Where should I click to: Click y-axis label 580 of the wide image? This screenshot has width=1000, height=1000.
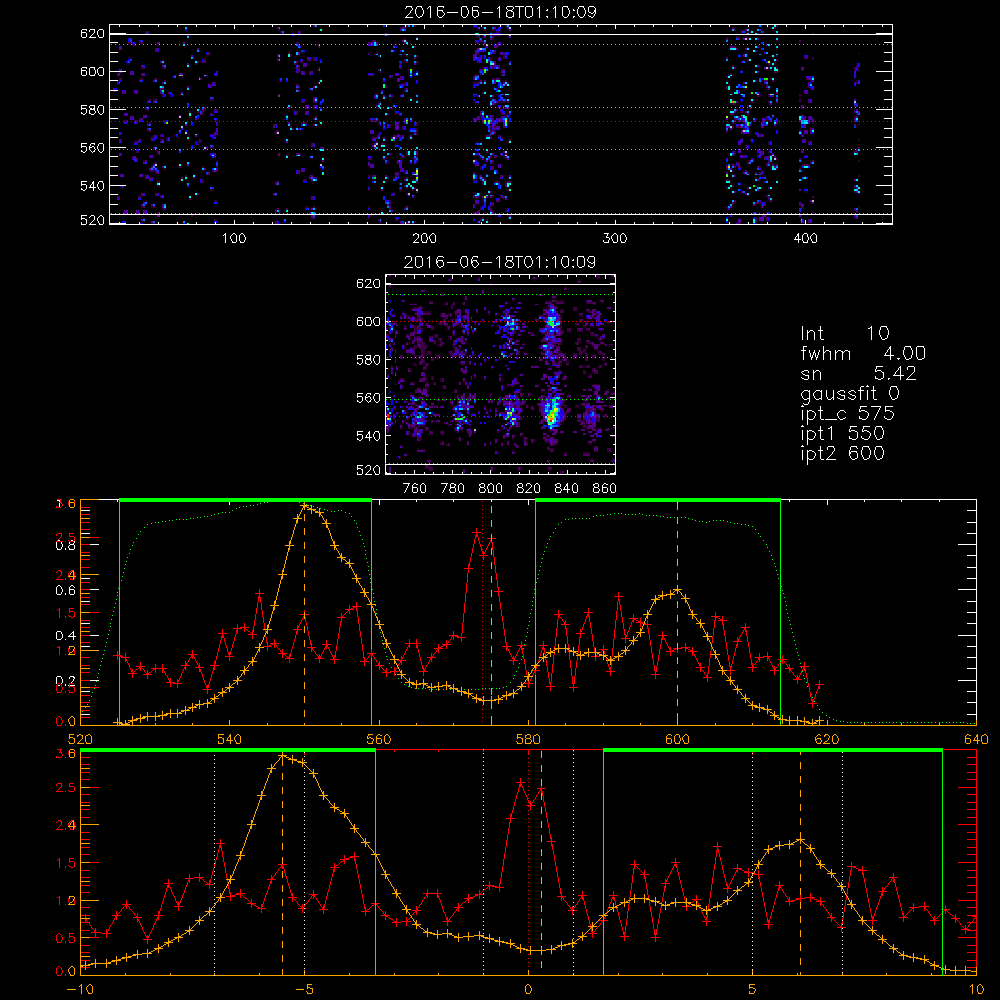pyautogui.click(x=92, y=110)
